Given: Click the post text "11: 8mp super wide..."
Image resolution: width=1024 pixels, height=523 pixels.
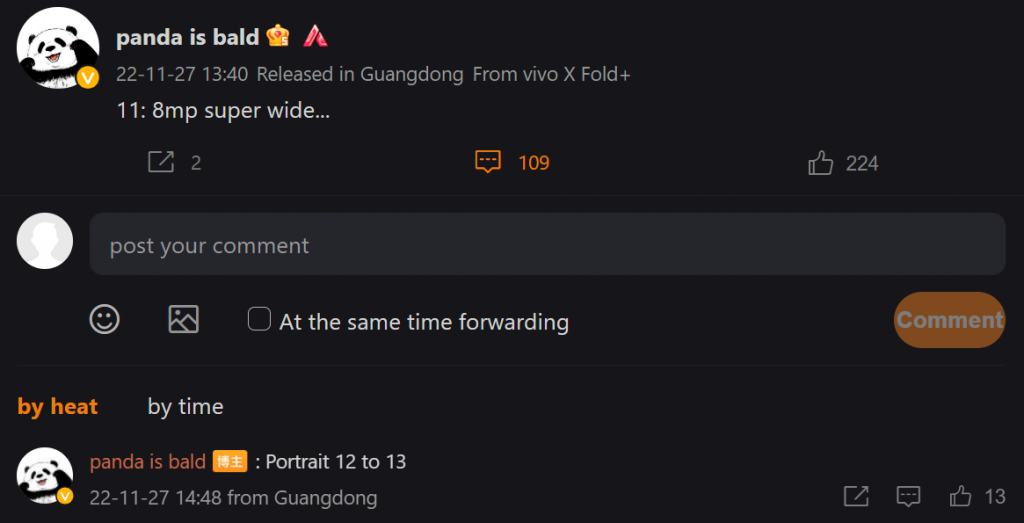Looking at the screenshot, I should pos(223,110).
